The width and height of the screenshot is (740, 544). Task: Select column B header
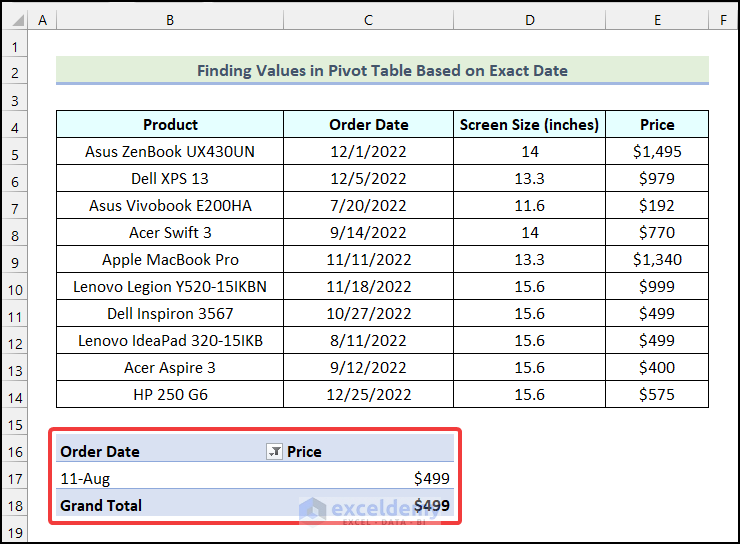click(x=170, y=20)
